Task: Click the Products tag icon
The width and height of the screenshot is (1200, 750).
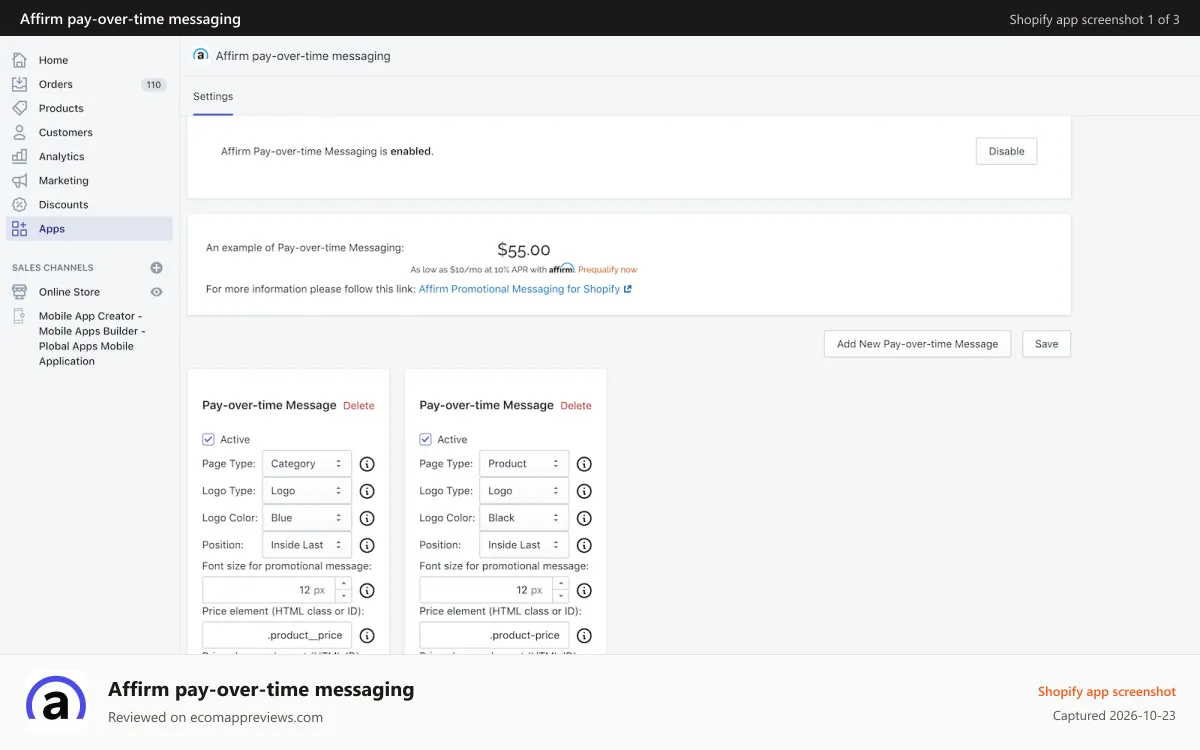Action: coord(19,108)
